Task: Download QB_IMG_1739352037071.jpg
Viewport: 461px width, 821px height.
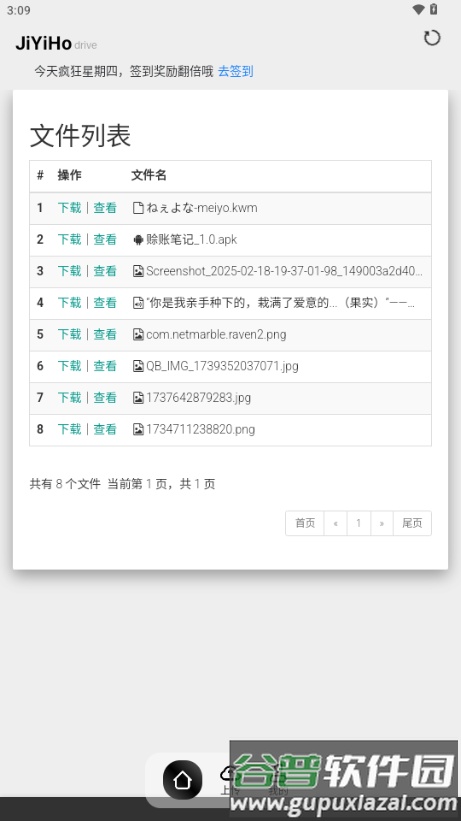Action: click(x=69, y=365)
